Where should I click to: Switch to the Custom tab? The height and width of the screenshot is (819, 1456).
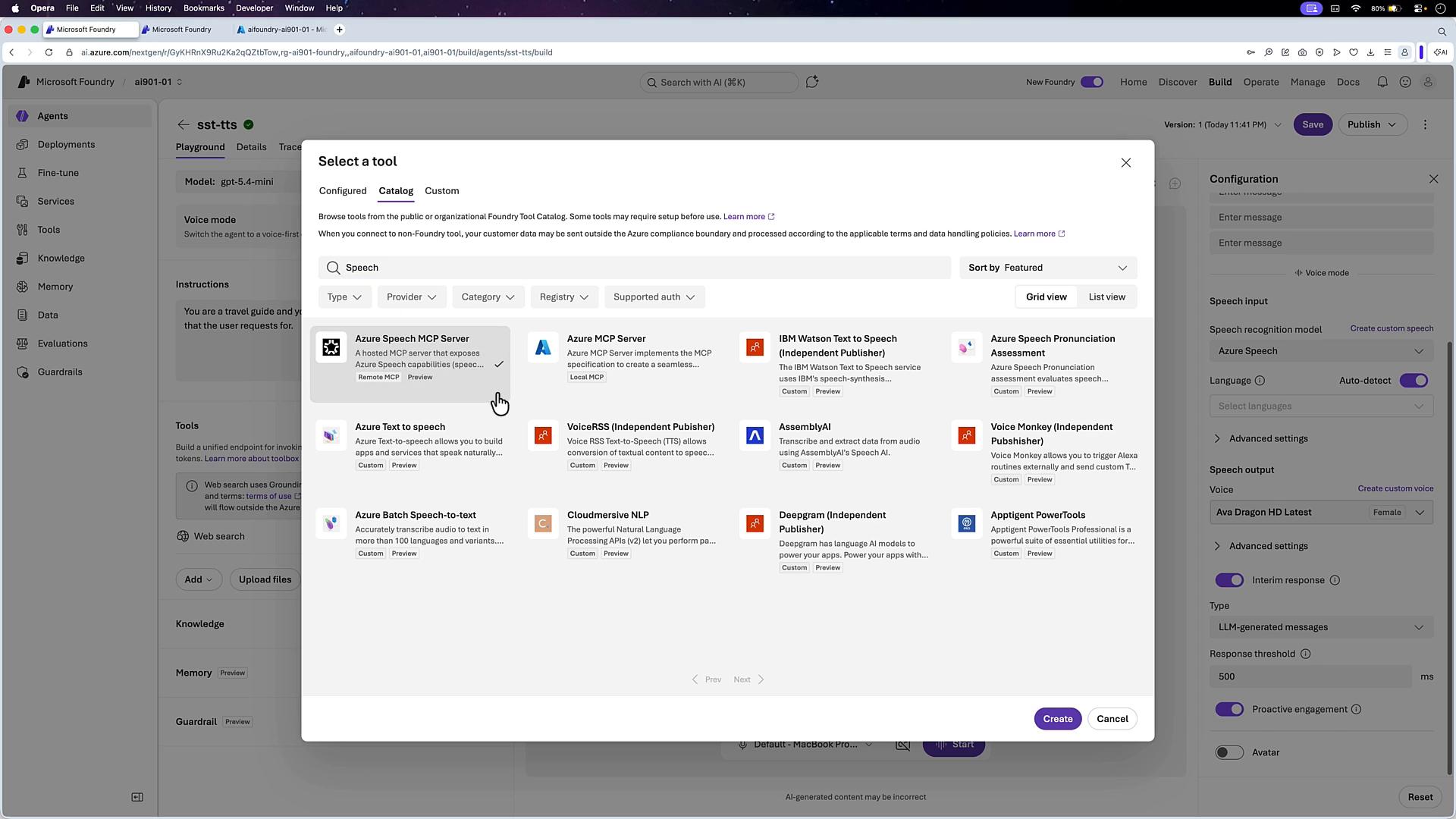point(442,191)
